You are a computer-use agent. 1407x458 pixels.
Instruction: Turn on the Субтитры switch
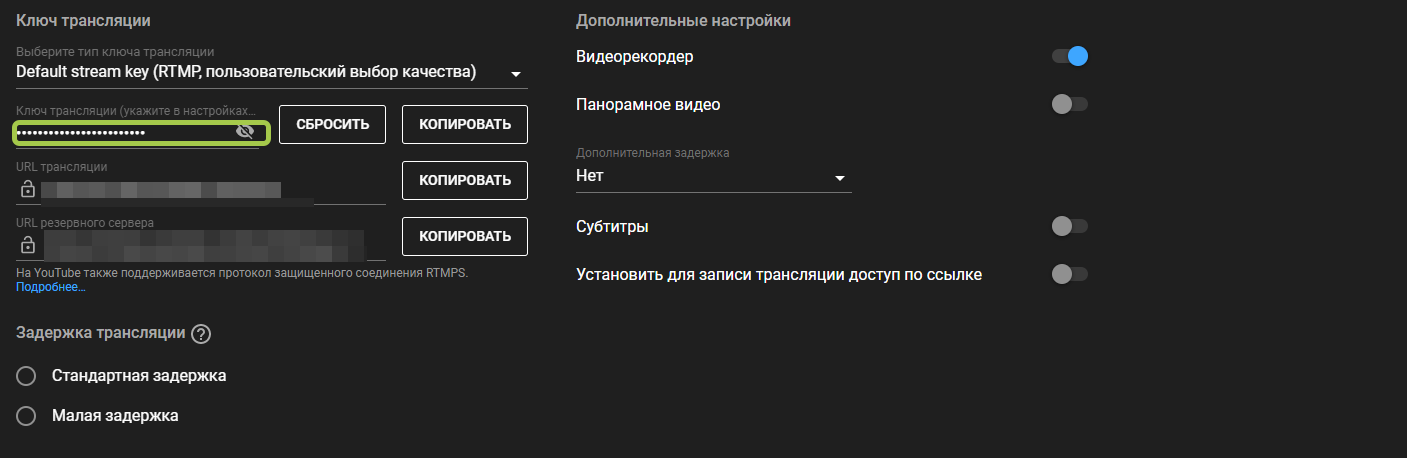1069,226
